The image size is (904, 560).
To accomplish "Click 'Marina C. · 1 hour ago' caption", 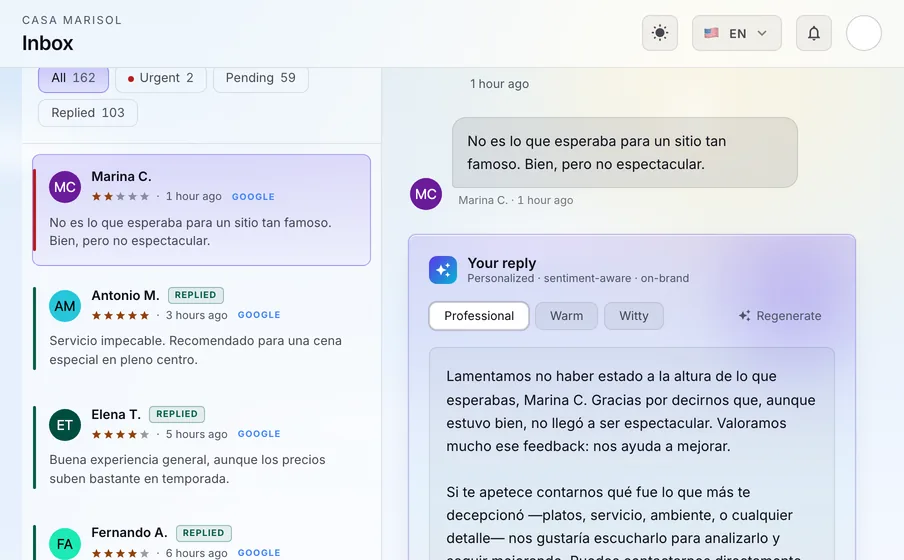I will [516, 200].
